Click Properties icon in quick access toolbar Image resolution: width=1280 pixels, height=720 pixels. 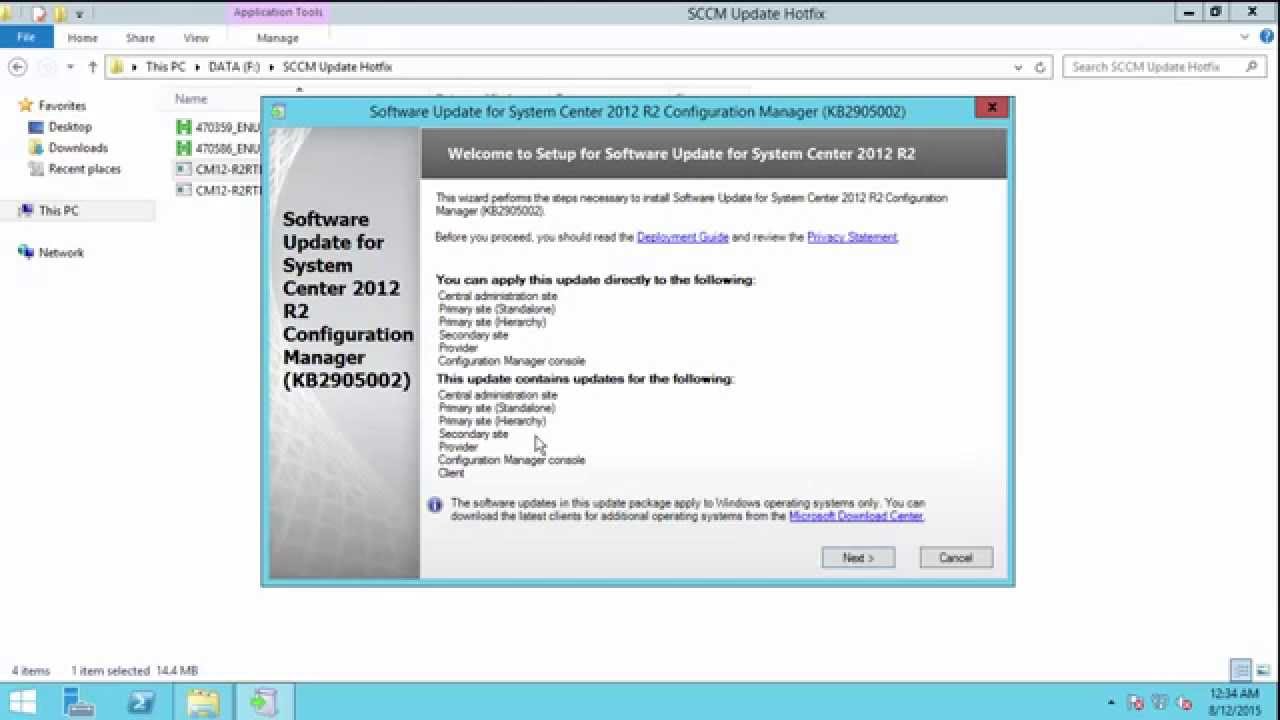pyautogui.click(x=39, y=13)
